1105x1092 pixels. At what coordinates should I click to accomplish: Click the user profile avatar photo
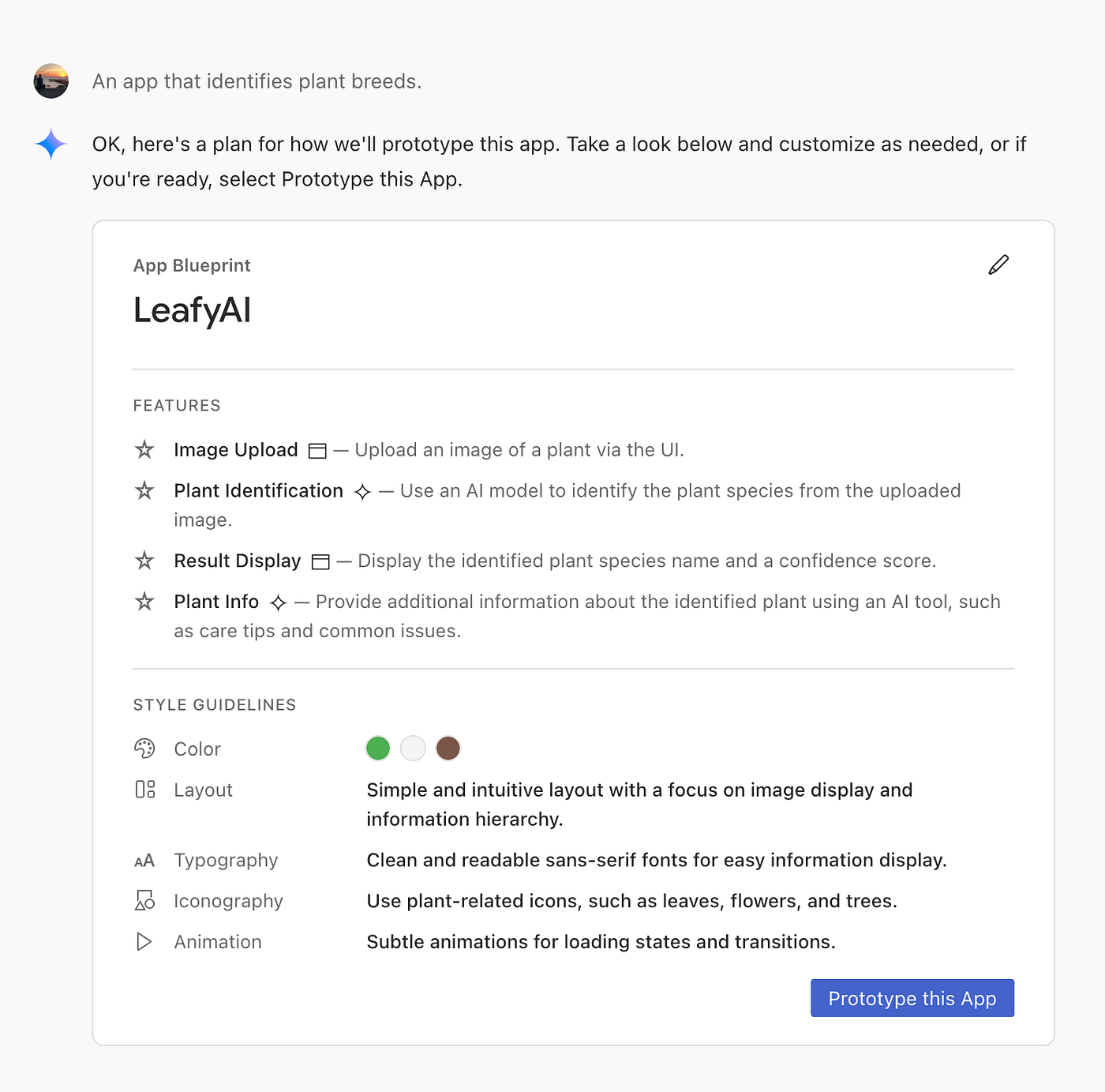(51, 81)
